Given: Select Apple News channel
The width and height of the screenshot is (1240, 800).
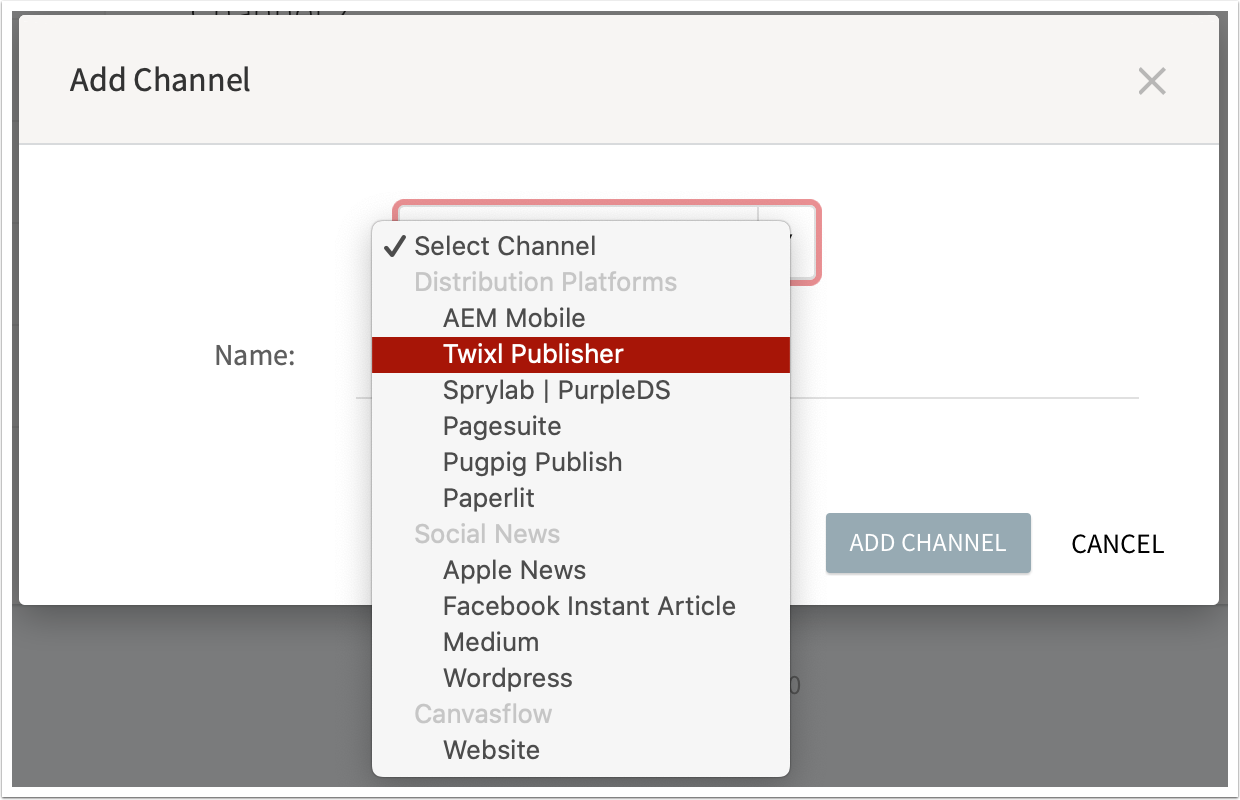Looking at the screenshot, I should point(581,570).
